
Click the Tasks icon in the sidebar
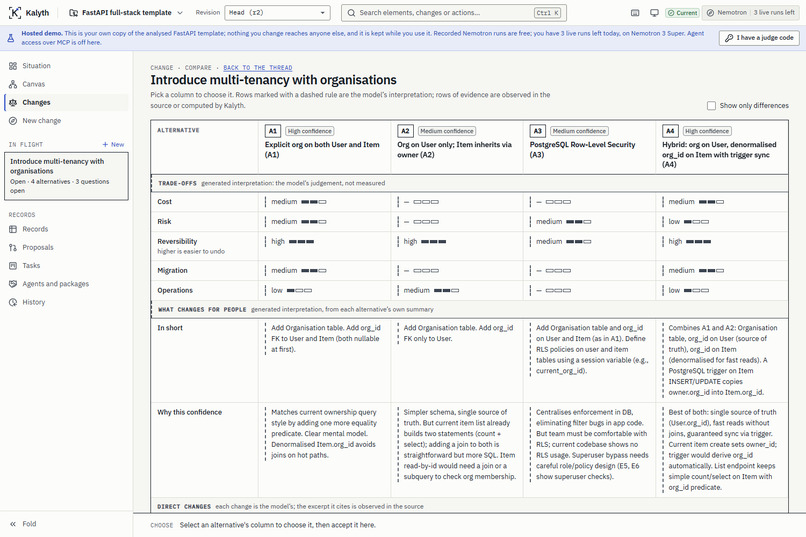point(13,266)
